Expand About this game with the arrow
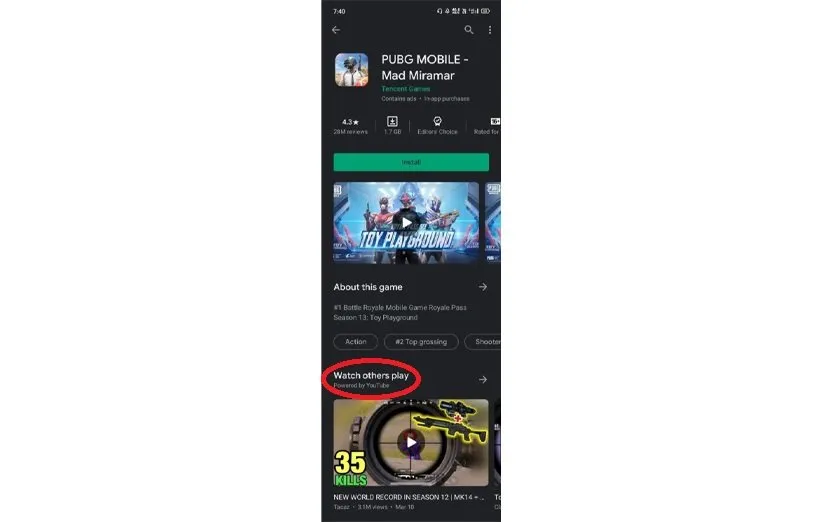Viewport: 822px width, 522px height. pyautogui.click(x=483, y=287)
